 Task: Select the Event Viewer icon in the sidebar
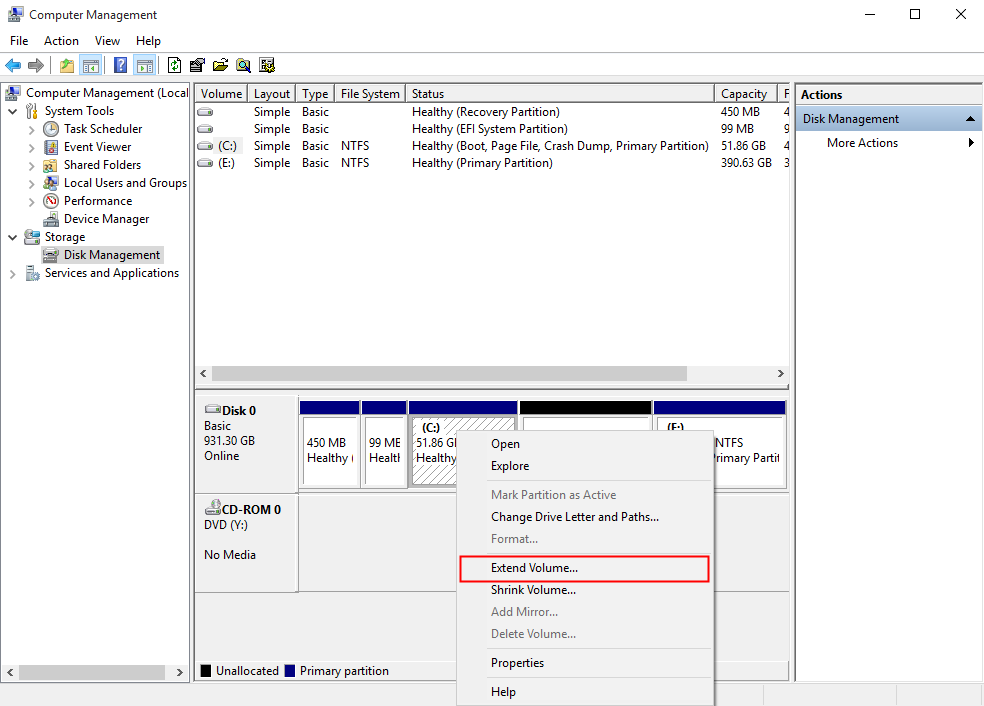50,146
